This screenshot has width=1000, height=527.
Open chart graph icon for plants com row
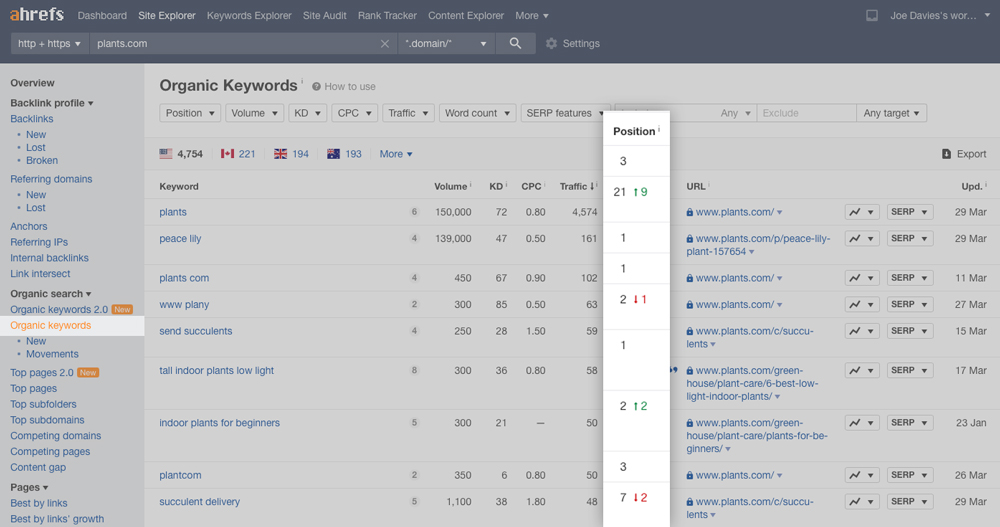point(862,278)
